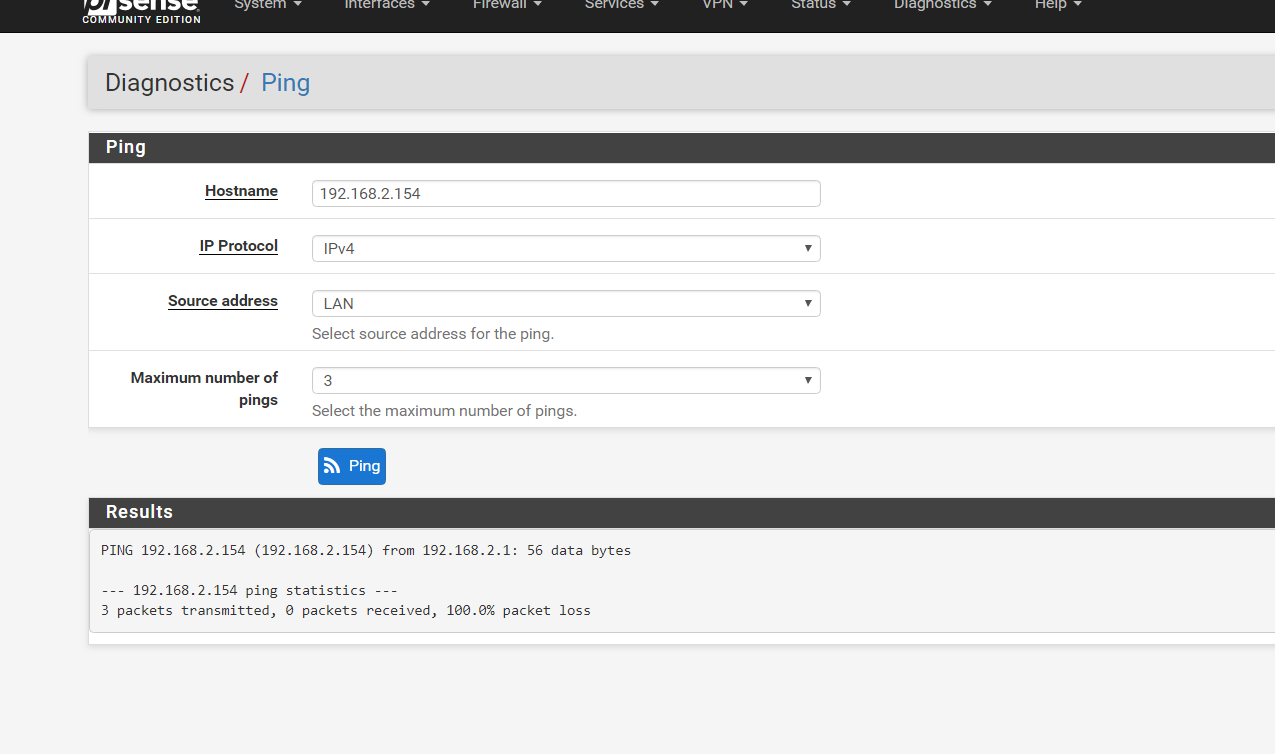1275x754 pixels.
Task: Expand the Firewall dropdown menu
Action: click(507, 5)
